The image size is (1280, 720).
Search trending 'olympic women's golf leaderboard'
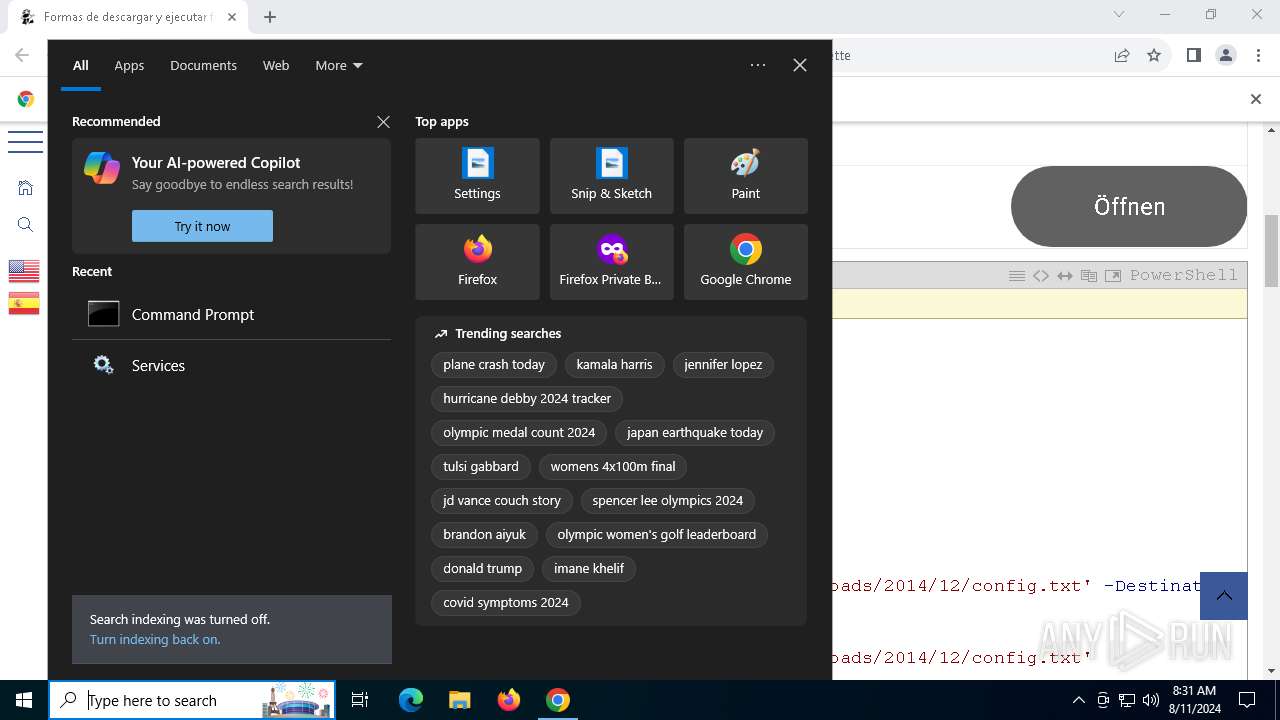[657, 535]
